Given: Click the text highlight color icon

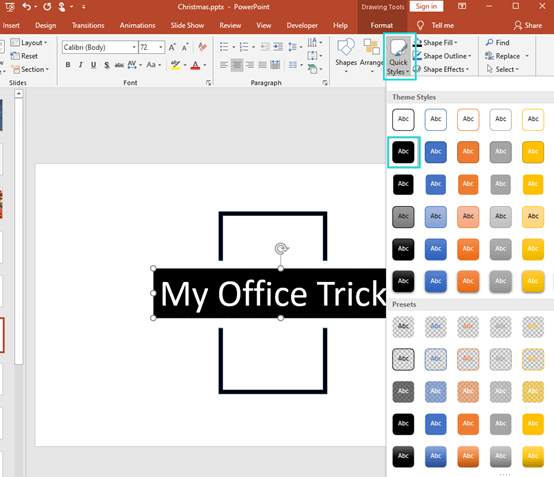Looking at the screenshot, I should [x=175, y=65].
